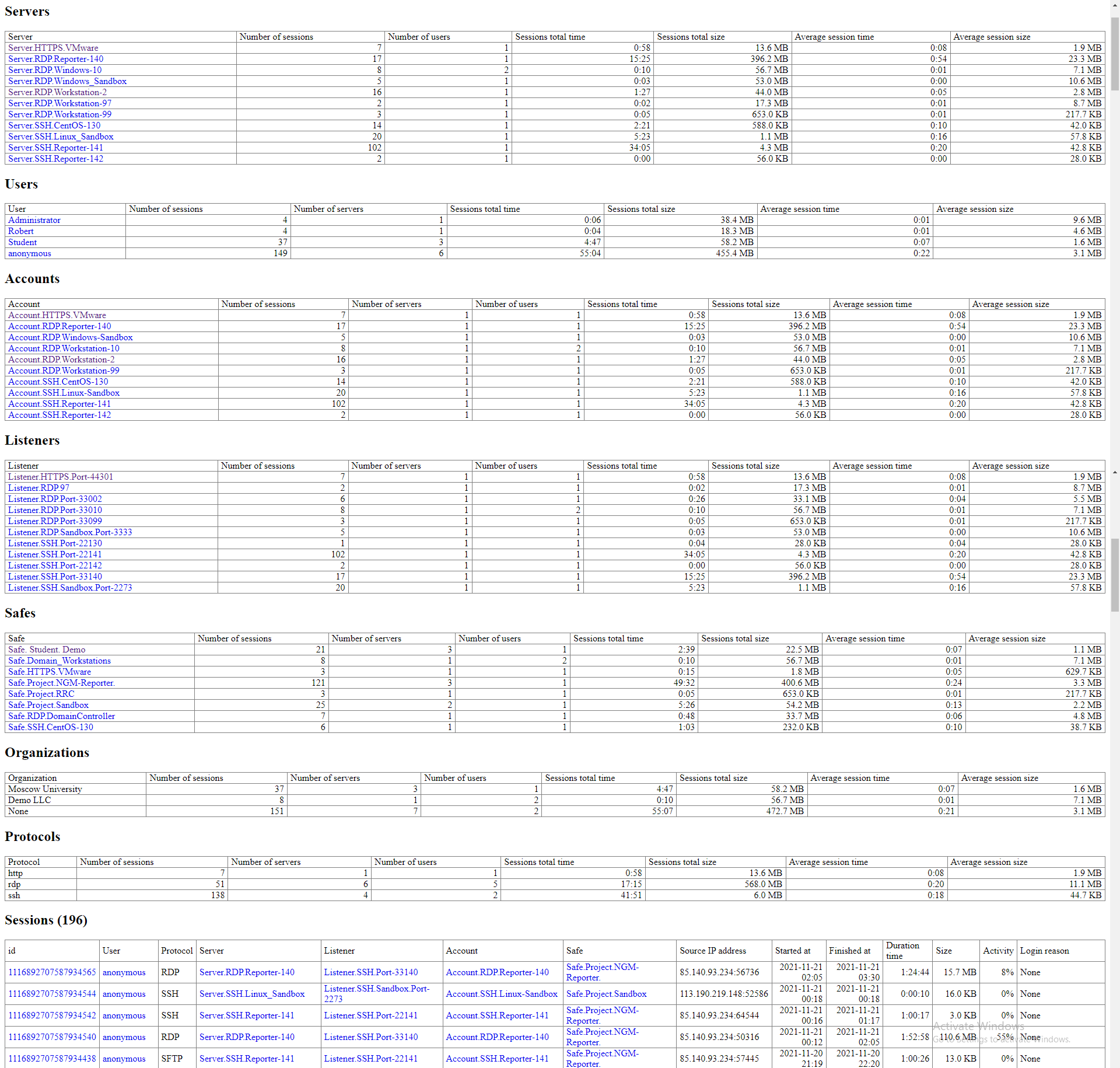Click Account.SSH.Reporter-142 account link
This screenshot has width=1120, height=1068.
60,415
